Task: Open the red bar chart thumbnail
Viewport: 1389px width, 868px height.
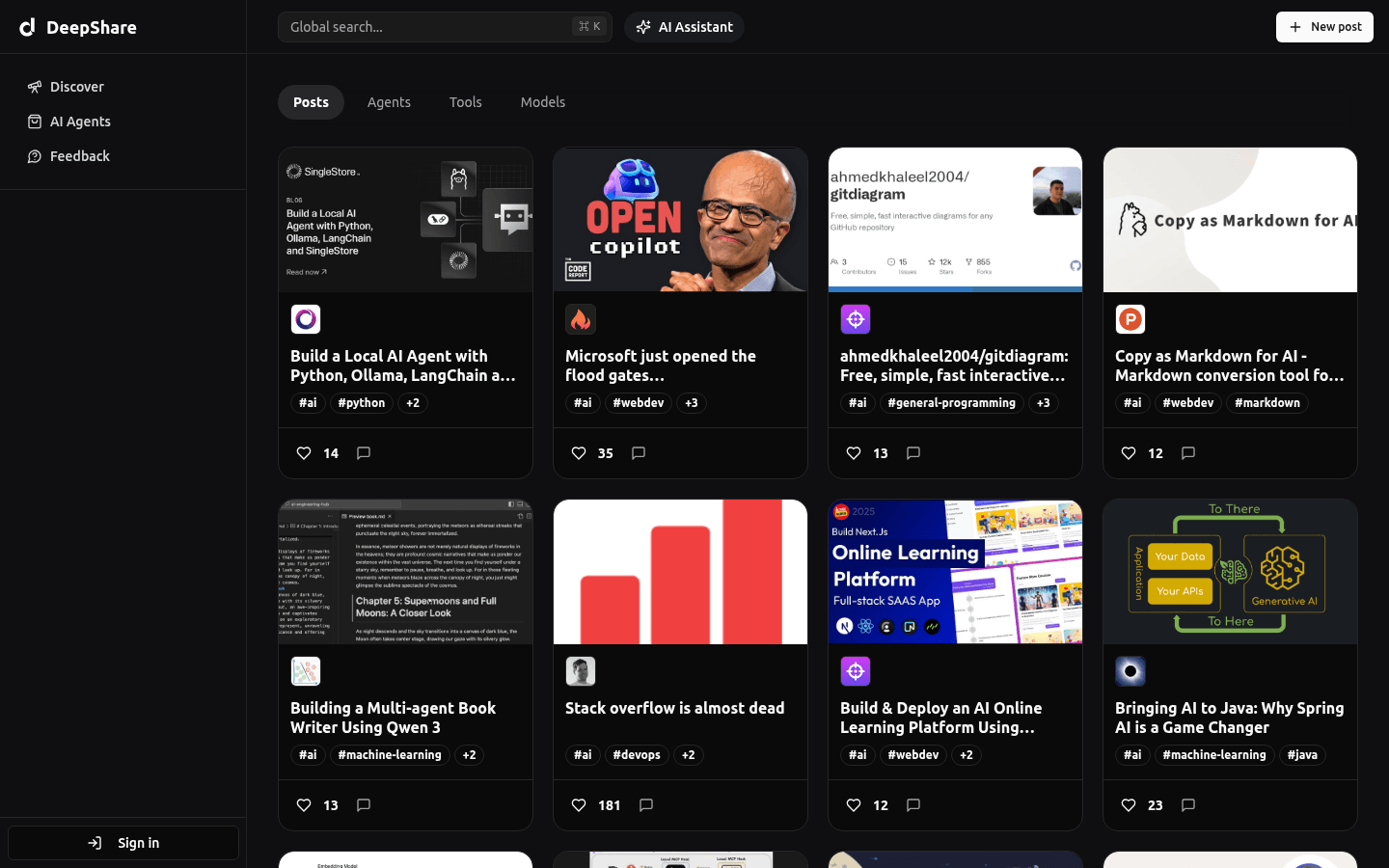Action: point(680,572)
